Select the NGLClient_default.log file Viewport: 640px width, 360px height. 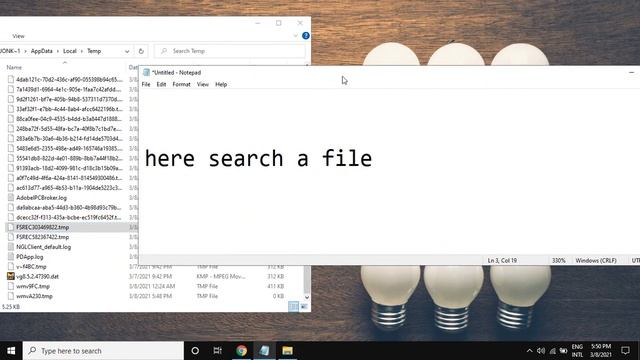coord(43,247)
